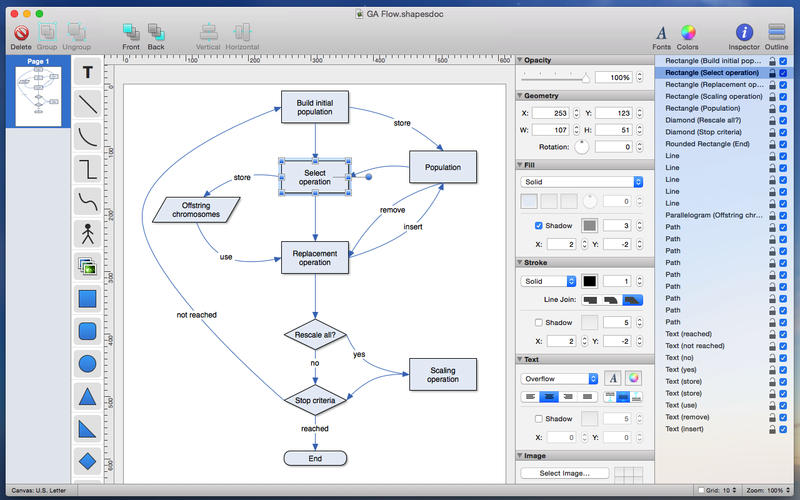Pick the diamond shape tool
The image size is (800, 500).
click(x=88, y=462)
